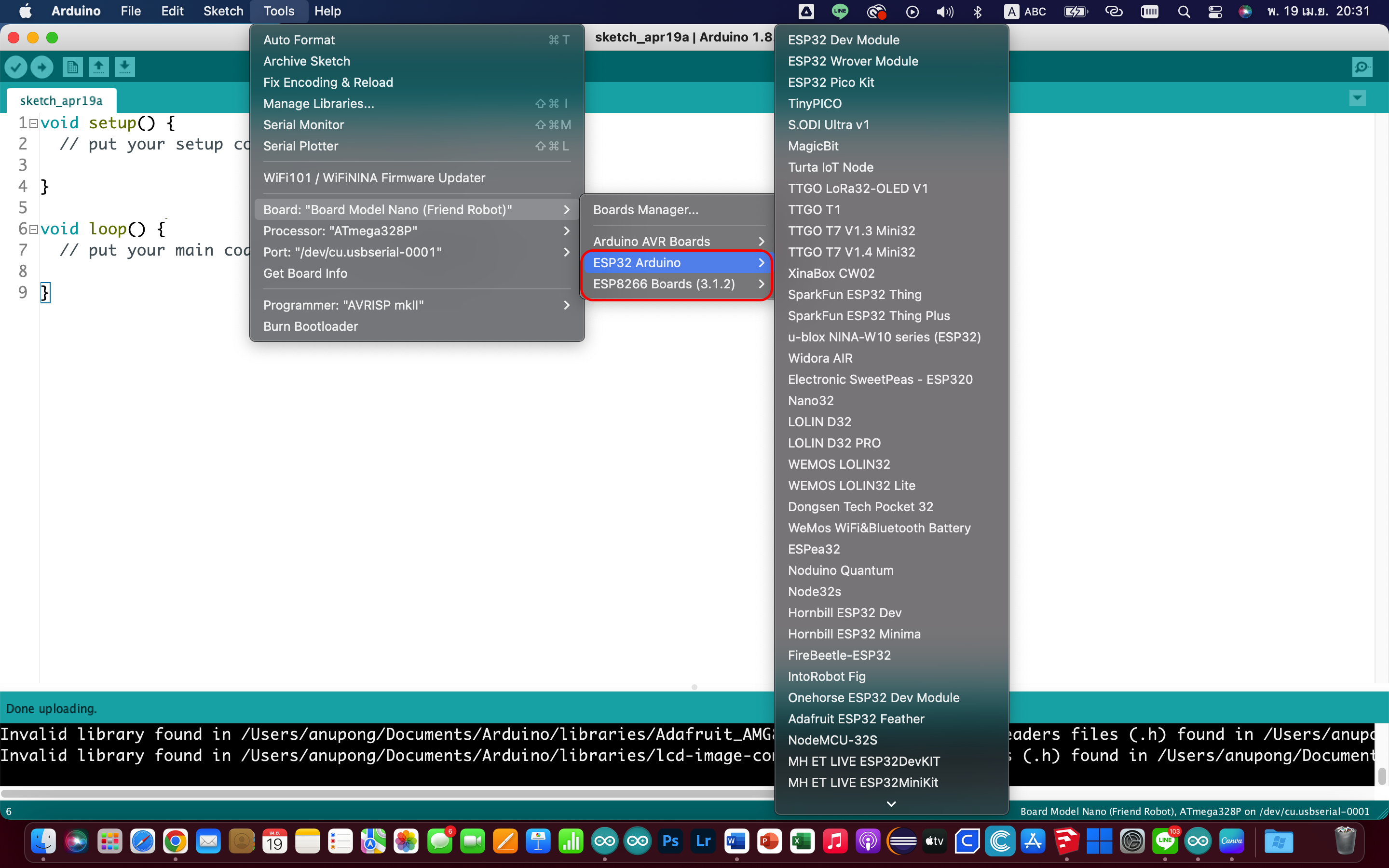Open Photoshop from the Dock
The width and height of the screenshot is (1389, 868).
[x=670, y=842]
